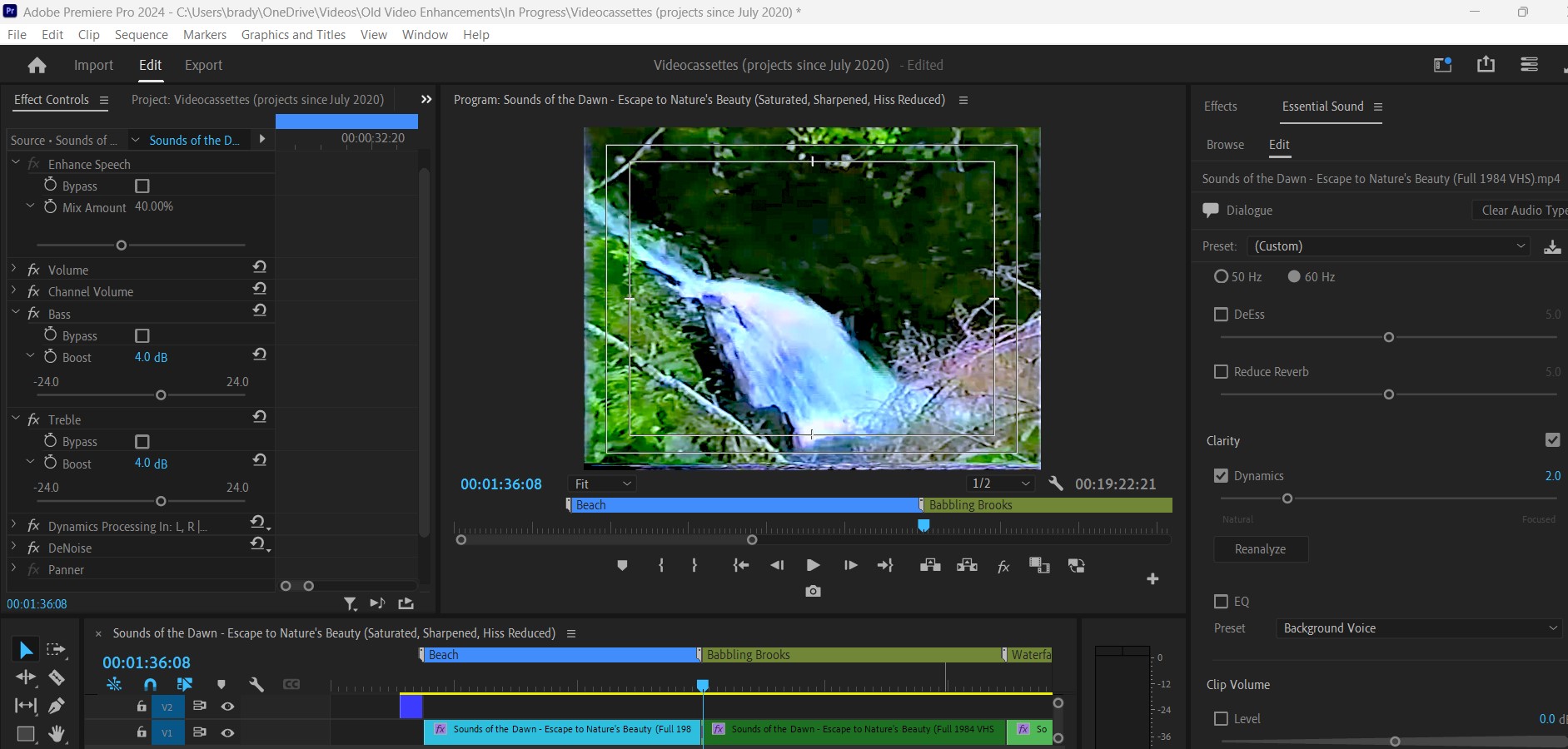1568x749 pixels.
Task: Open the Sequence menu
Action: click(x=141, y=34)
